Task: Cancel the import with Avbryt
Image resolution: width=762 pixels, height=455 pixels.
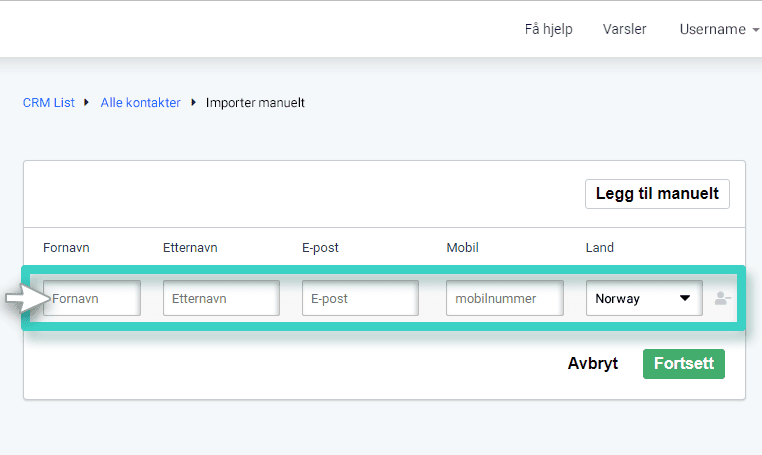Action: click(593, 364)
